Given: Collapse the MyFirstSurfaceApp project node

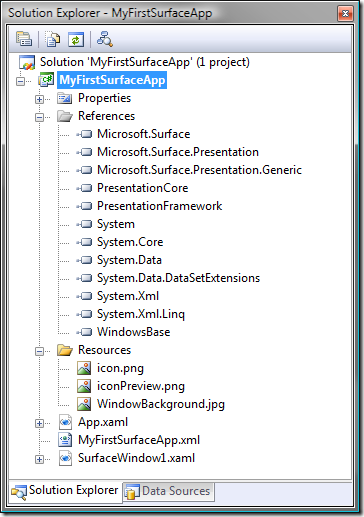Looking at the screenshot, I should [21, 81].
